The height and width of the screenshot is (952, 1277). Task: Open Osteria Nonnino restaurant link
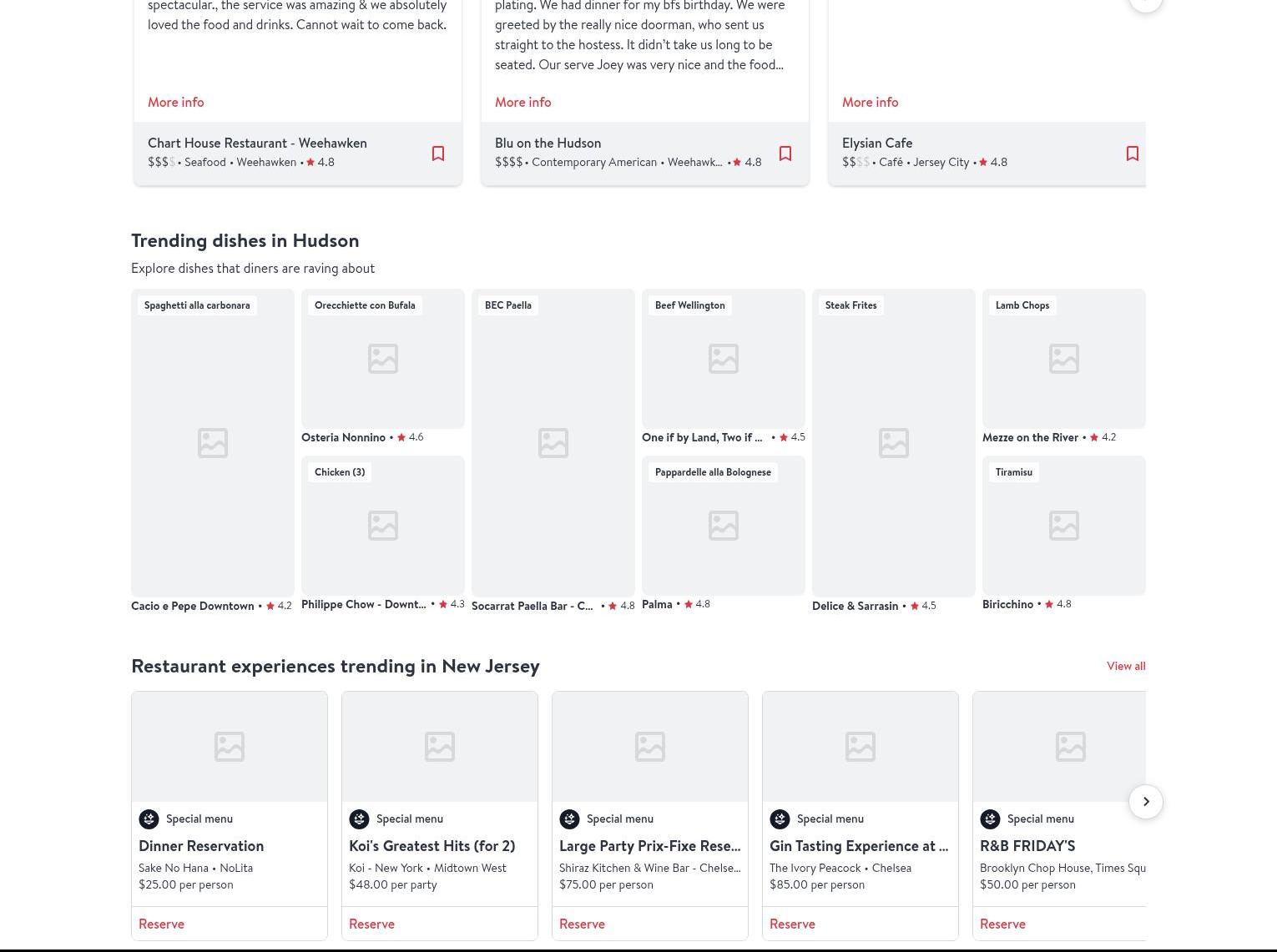[343, 437]
